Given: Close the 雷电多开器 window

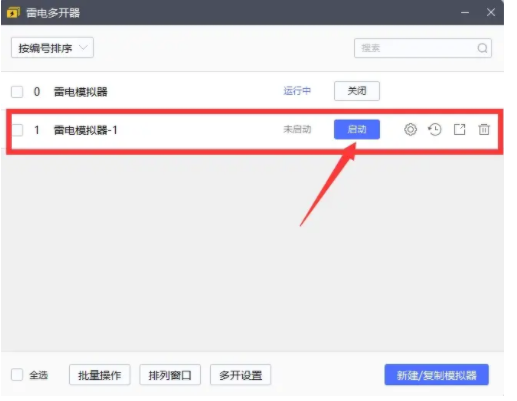Looking at the screenshot, I should [491, 12].
